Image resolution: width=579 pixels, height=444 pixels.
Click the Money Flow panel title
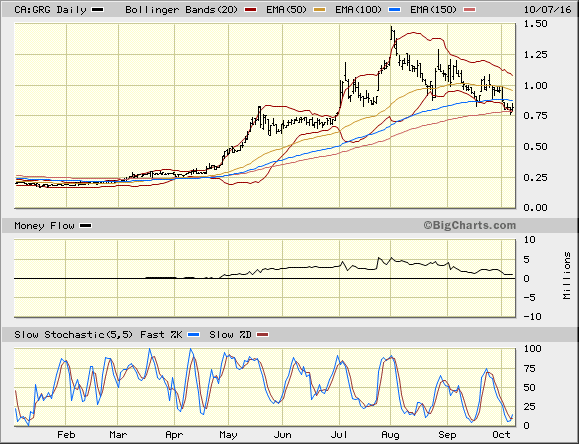[x=44, y=226]
